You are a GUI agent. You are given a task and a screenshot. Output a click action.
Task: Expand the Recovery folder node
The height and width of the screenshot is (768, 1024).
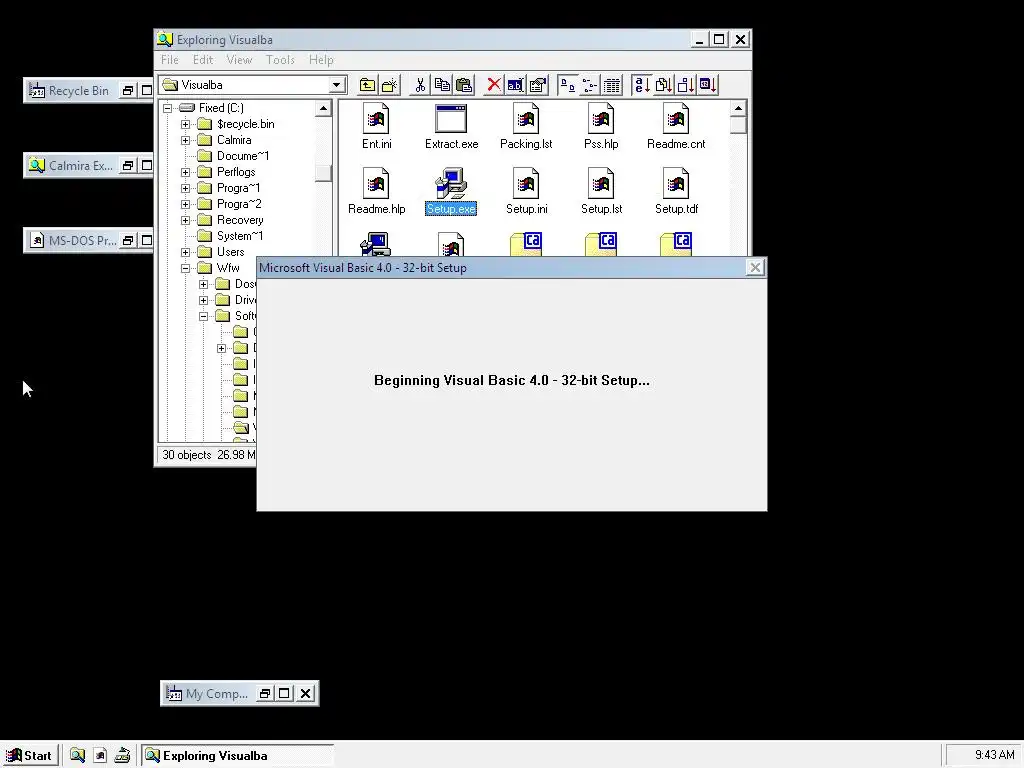(x=185, y=220)
